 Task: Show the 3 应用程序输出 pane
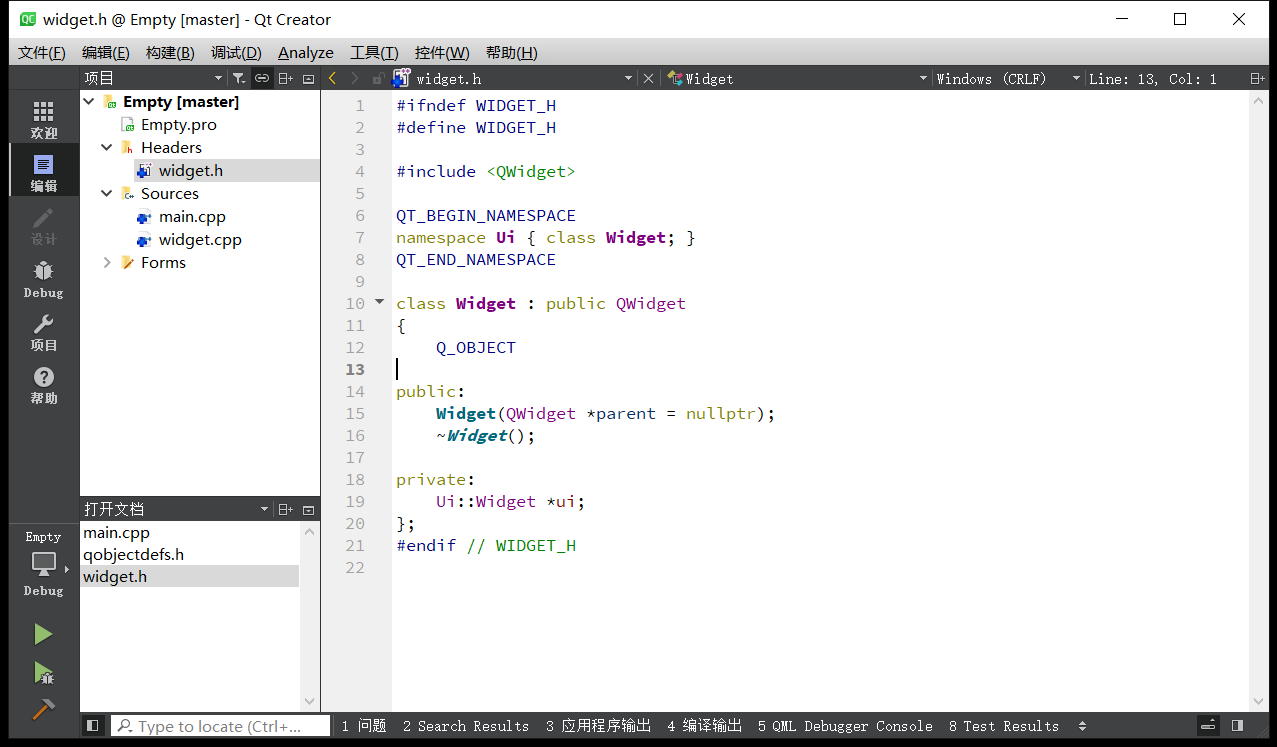[x=599, y=726]
